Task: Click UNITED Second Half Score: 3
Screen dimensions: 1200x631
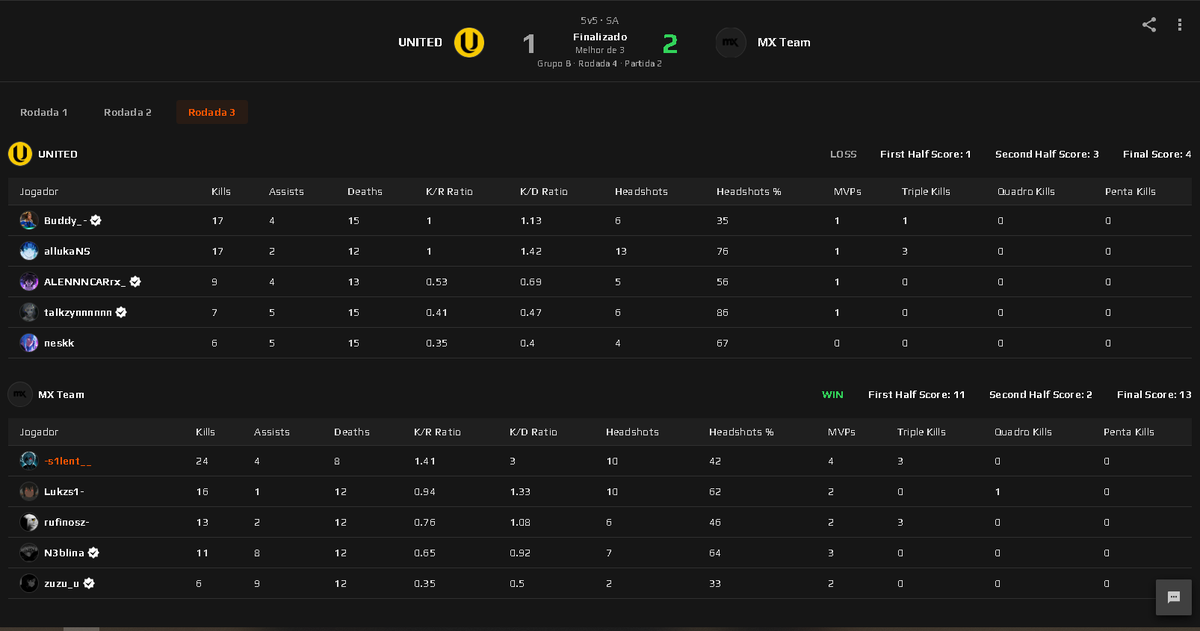Action: point(1047,154)
